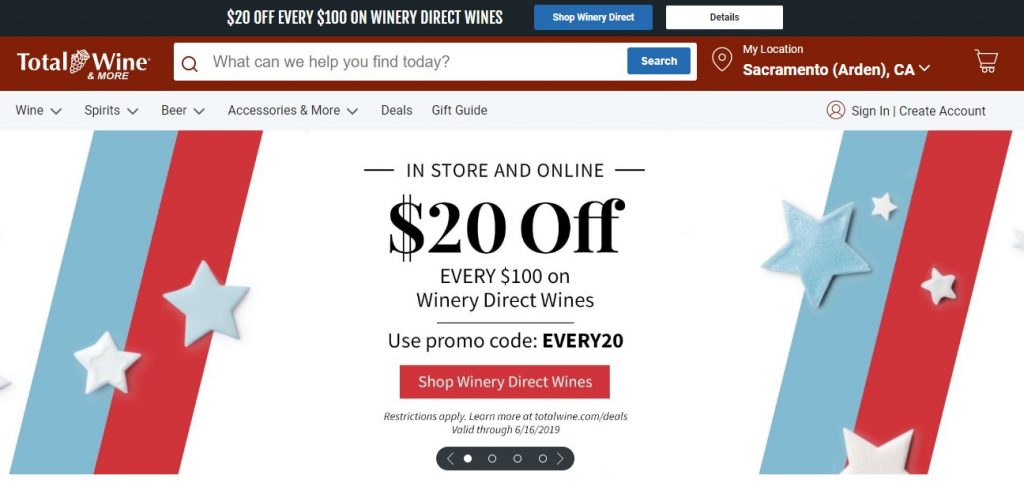The width and height of the screenshot is (1024, 487).
Task: Expand the Accessories & More menu
Action: tap(293, 110)
